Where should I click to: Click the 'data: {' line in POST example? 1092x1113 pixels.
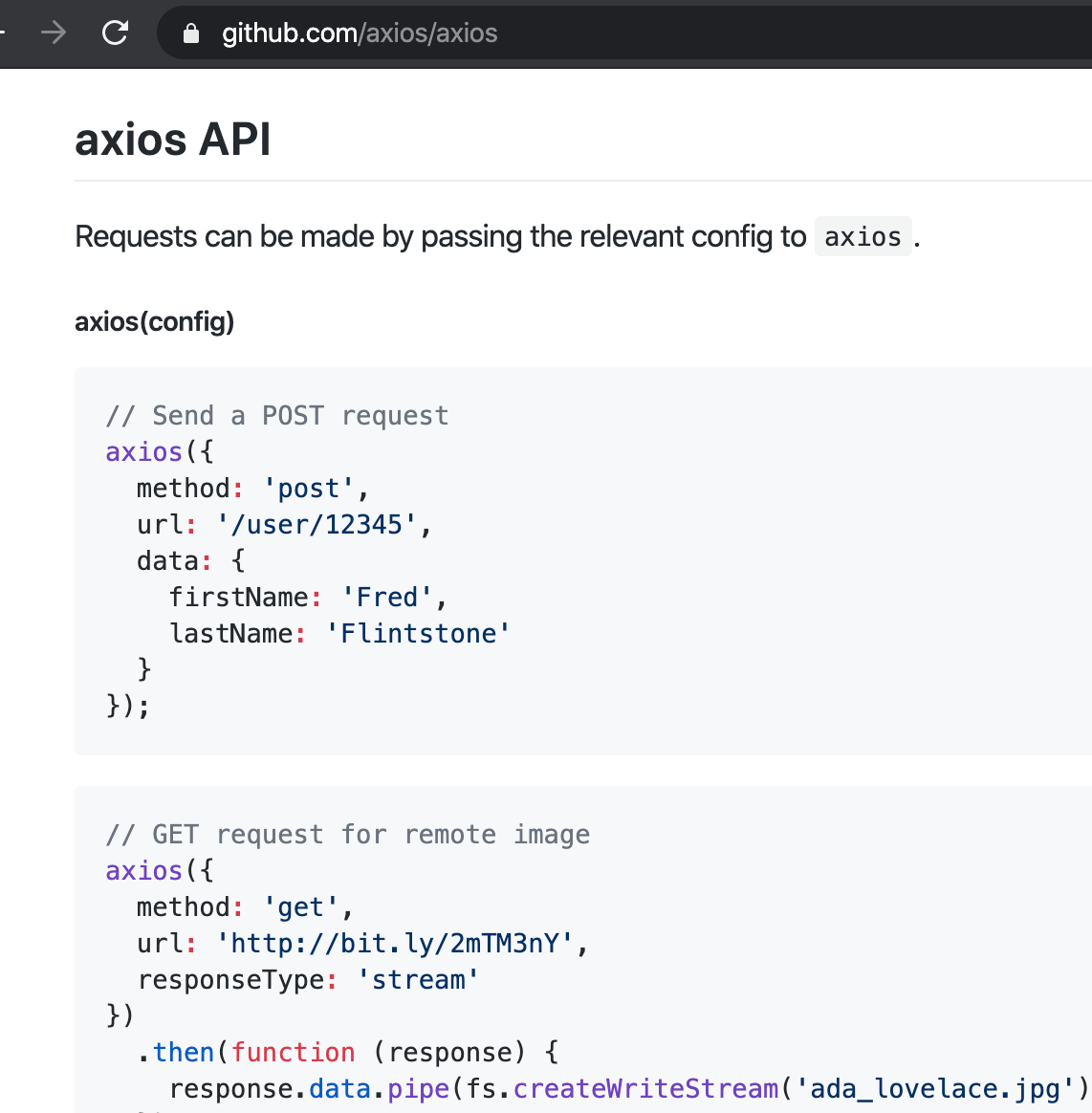point(191,560)
